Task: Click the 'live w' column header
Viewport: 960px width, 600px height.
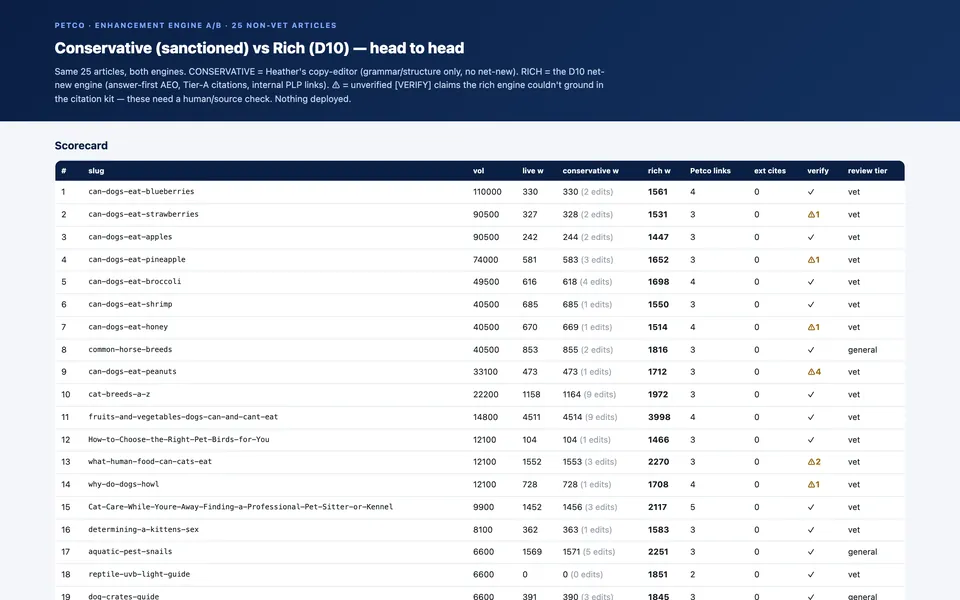Action: [x=533, y=171]
